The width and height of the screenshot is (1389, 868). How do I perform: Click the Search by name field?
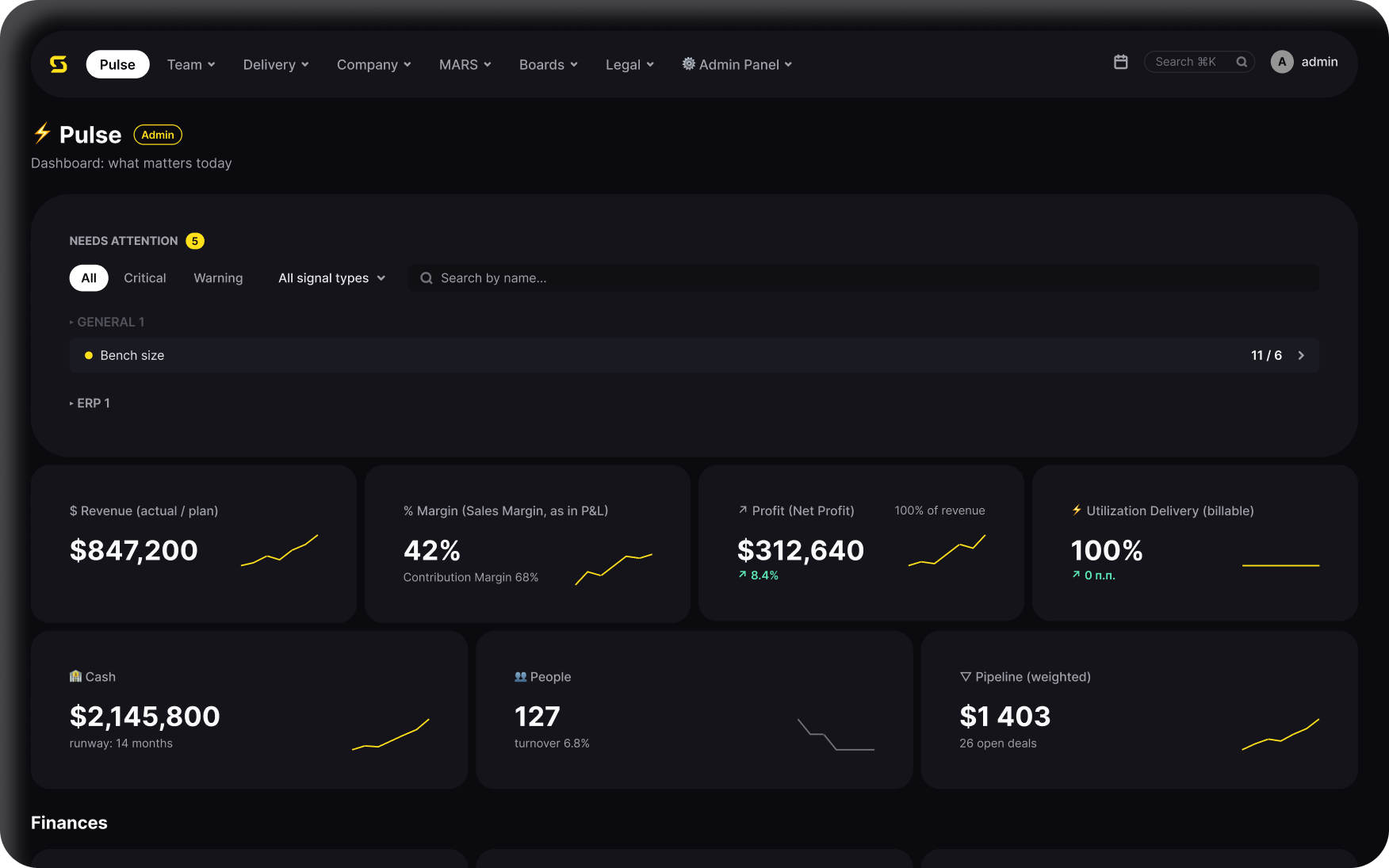[863, 278]
